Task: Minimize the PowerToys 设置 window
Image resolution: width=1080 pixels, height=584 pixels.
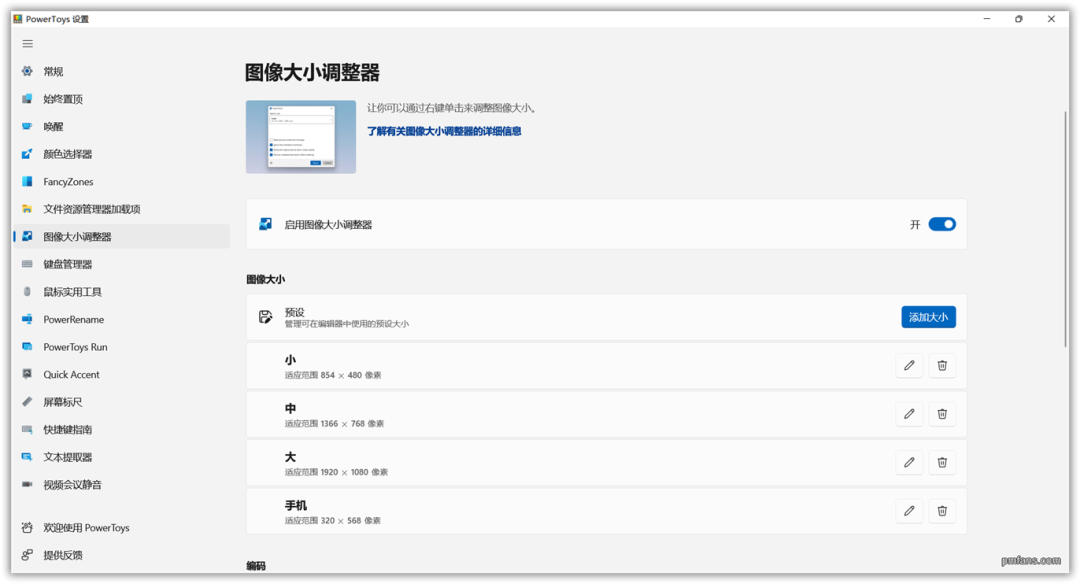Action: (x=987, y=19)
